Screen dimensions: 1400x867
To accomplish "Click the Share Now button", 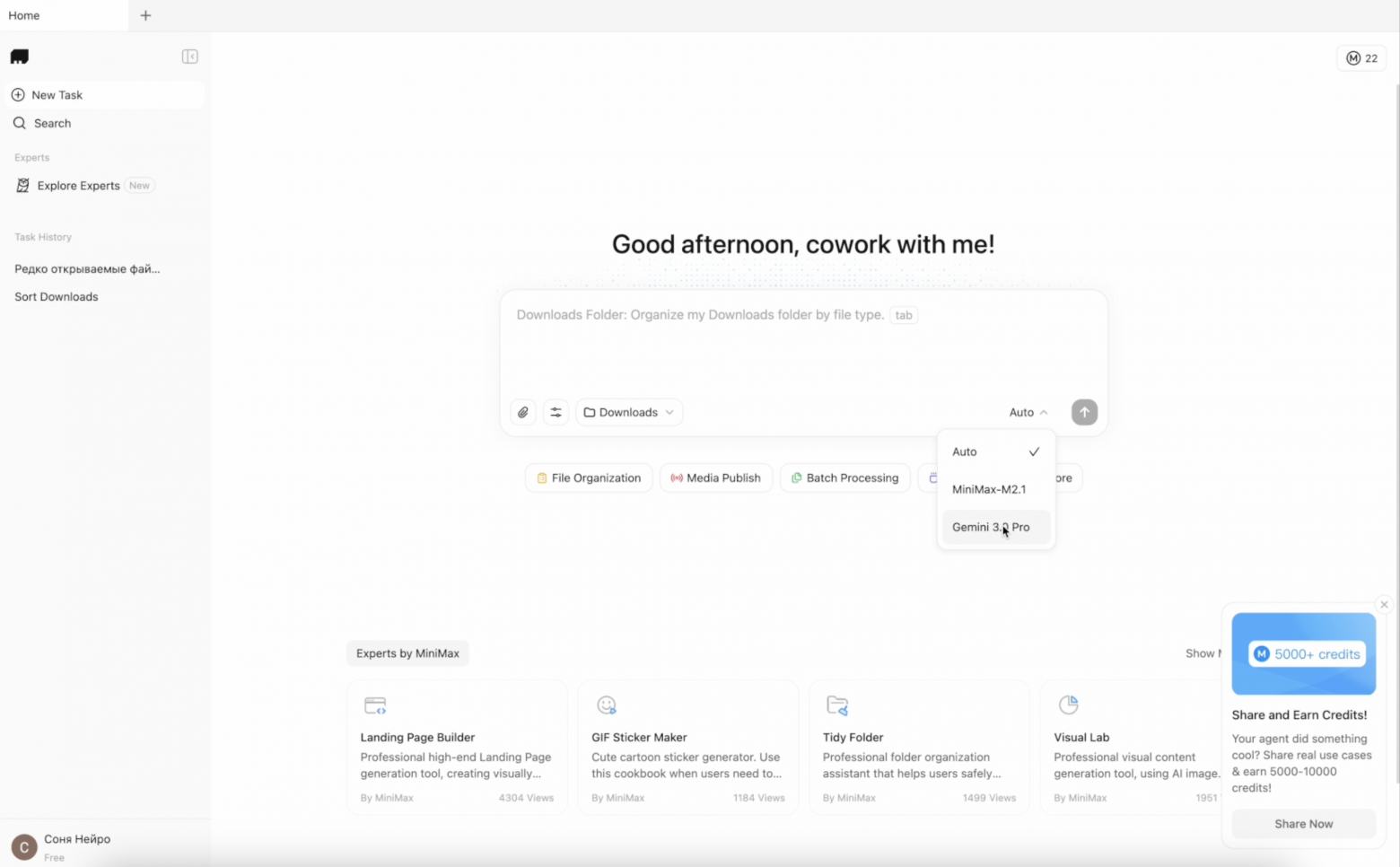I will point(1303,823).
